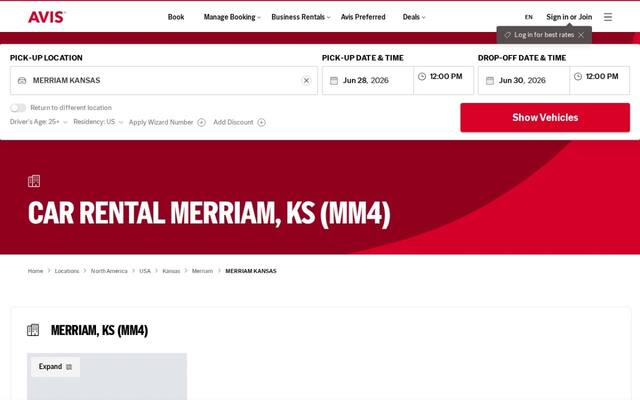640x400 pixels.
Task: Click the expand map icon
Action: (69, 367)
